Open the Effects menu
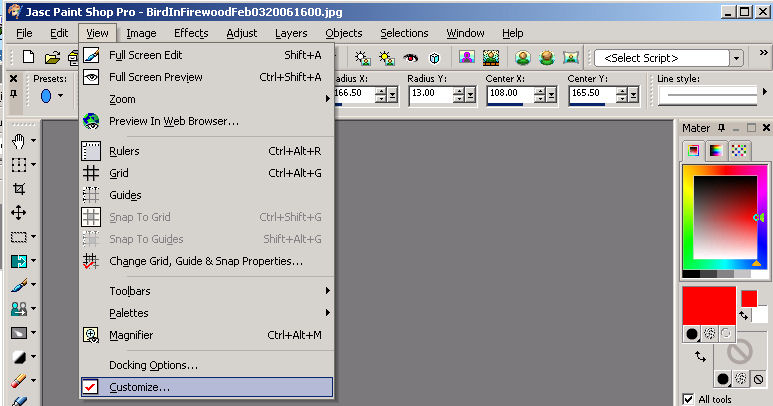The width and height of the screenshot is (773, 406). pos(191,33)
